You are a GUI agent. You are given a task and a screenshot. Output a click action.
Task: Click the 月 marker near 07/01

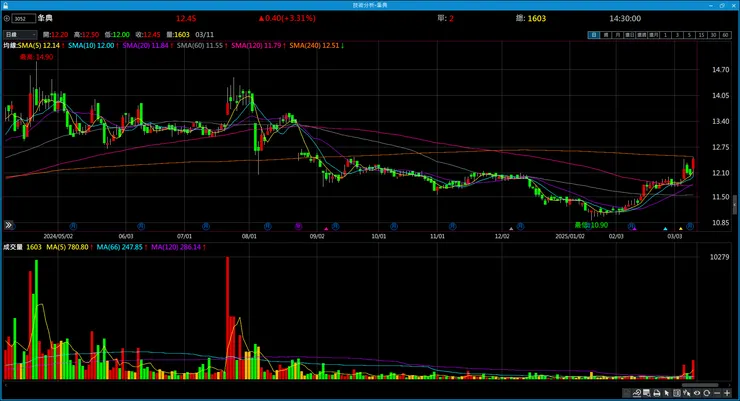tap(206, 226)
